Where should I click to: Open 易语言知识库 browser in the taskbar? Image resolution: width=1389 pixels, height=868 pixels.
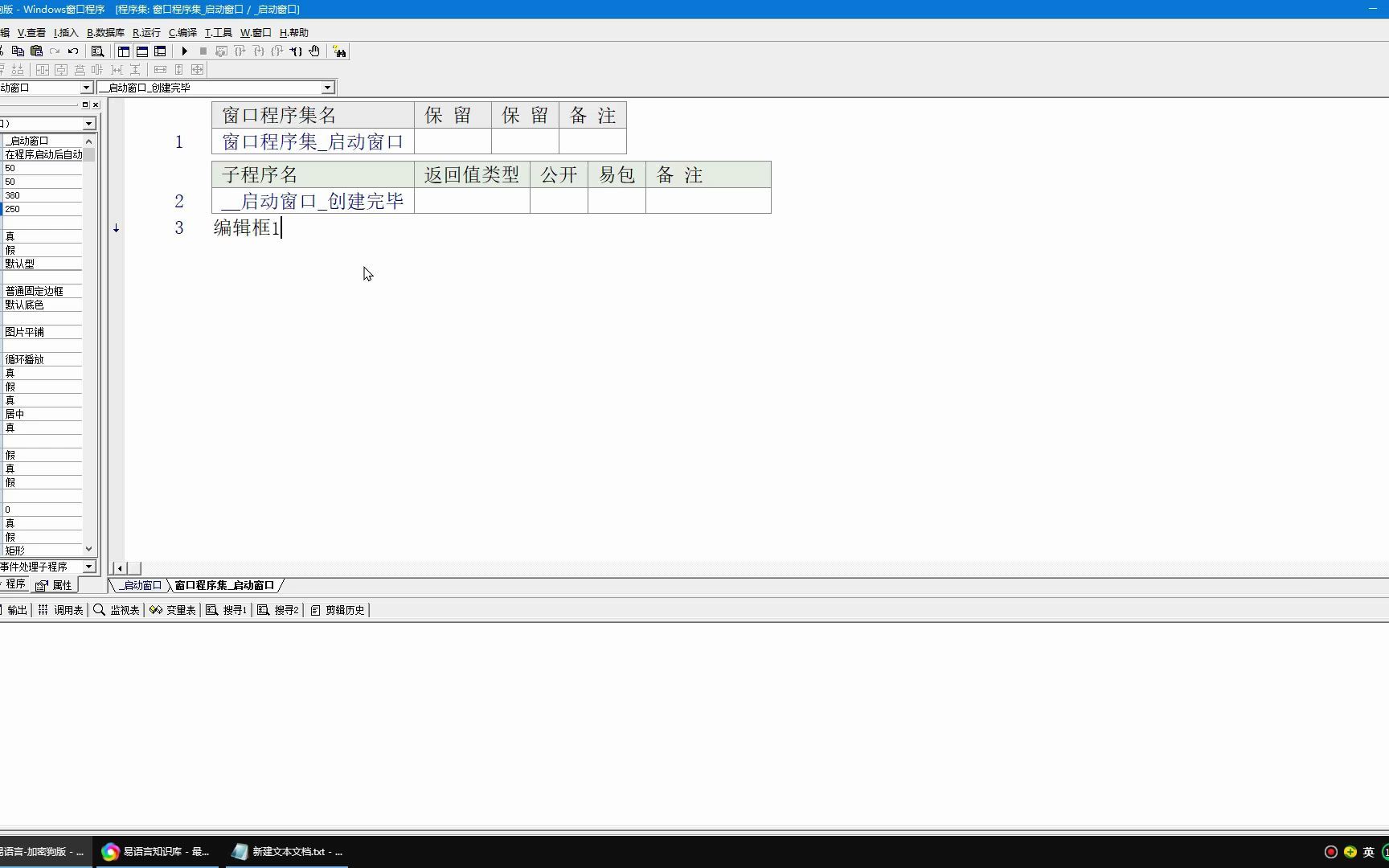click(x=157, y=851)
